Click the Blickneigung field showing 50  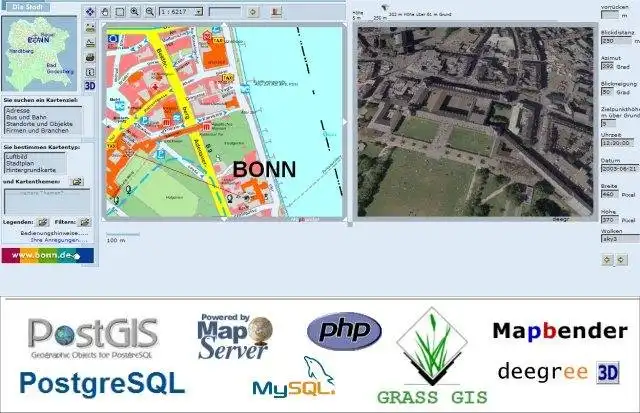click(607, 92)
